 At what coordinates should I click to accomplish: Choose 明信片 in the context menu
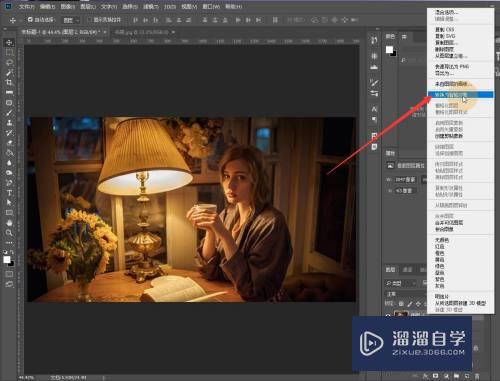(x=442, y=297)
